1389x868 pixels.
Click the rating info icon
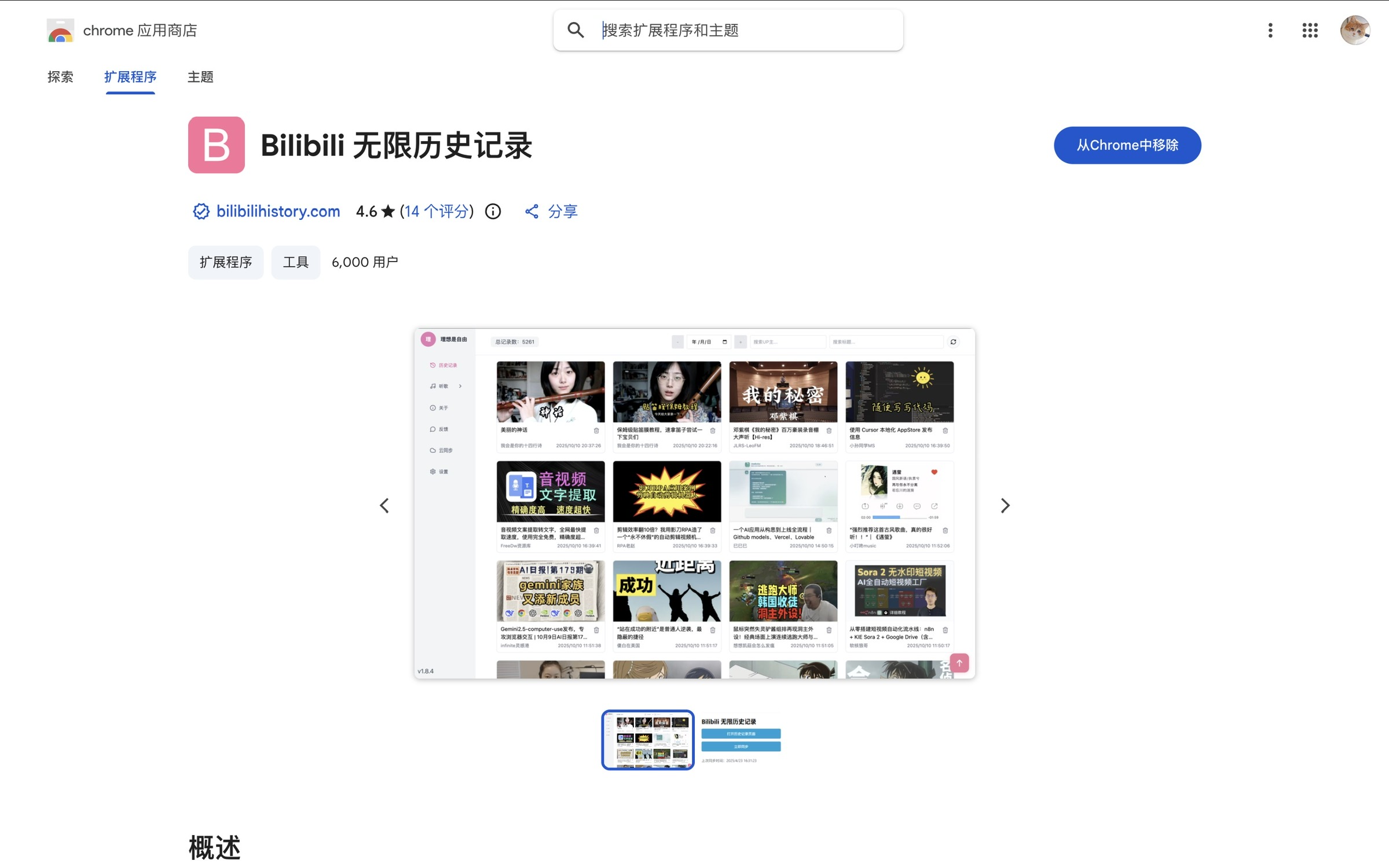pyautogui.click(x=493, y=211)
